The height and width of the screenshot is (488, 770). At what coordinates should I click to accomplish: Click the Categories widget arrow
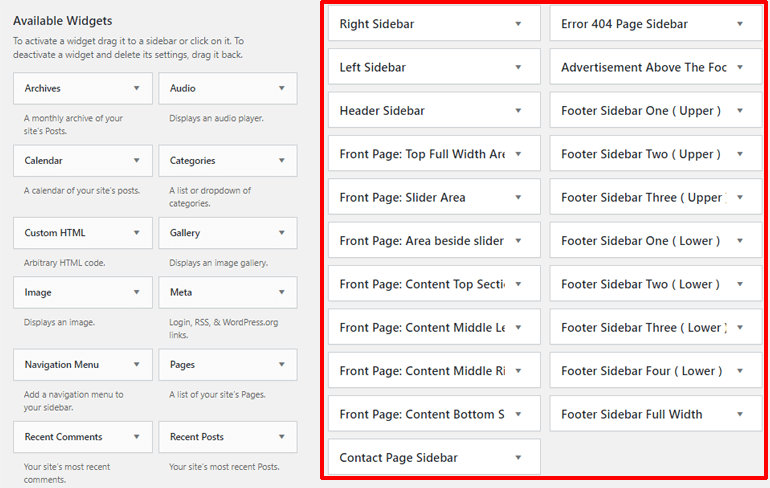pyautogui.click(x=280, y=161)
